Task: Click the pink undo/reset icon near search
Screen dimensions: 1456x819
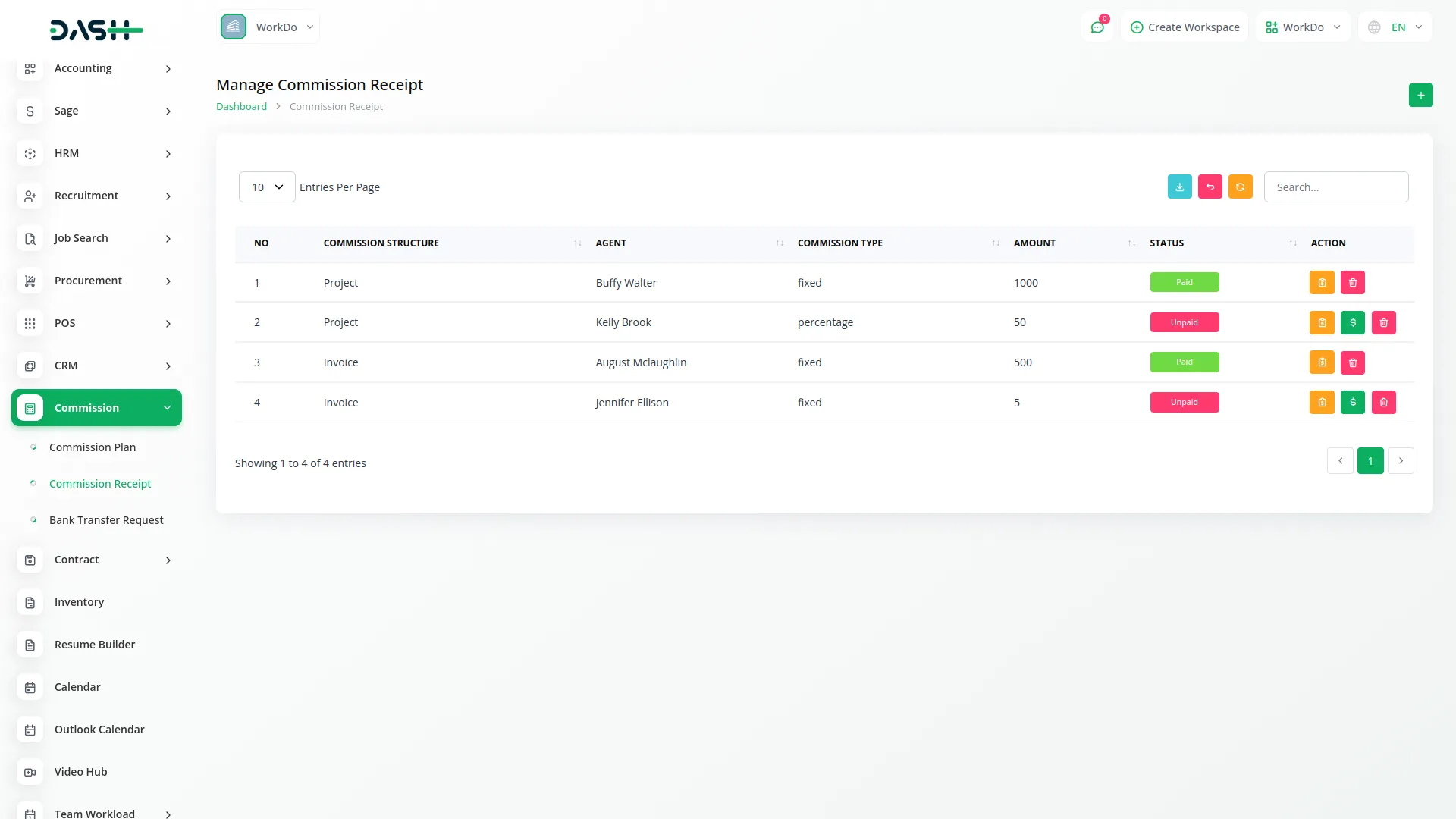Action: tap(1210, 187)
